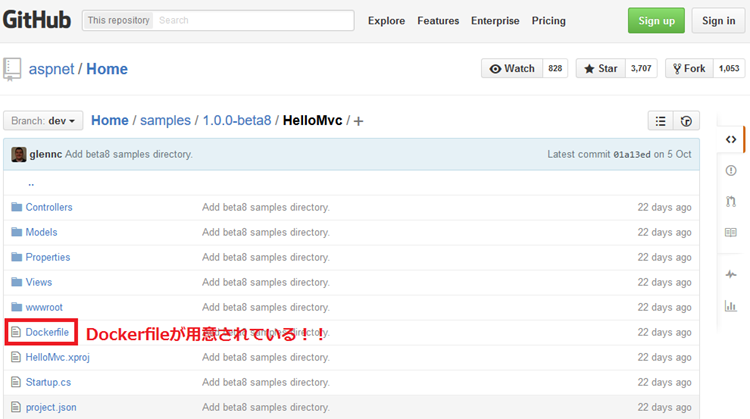
Task: Go to samples in the breadcrumb path
Action: click(x=165, y=121)
